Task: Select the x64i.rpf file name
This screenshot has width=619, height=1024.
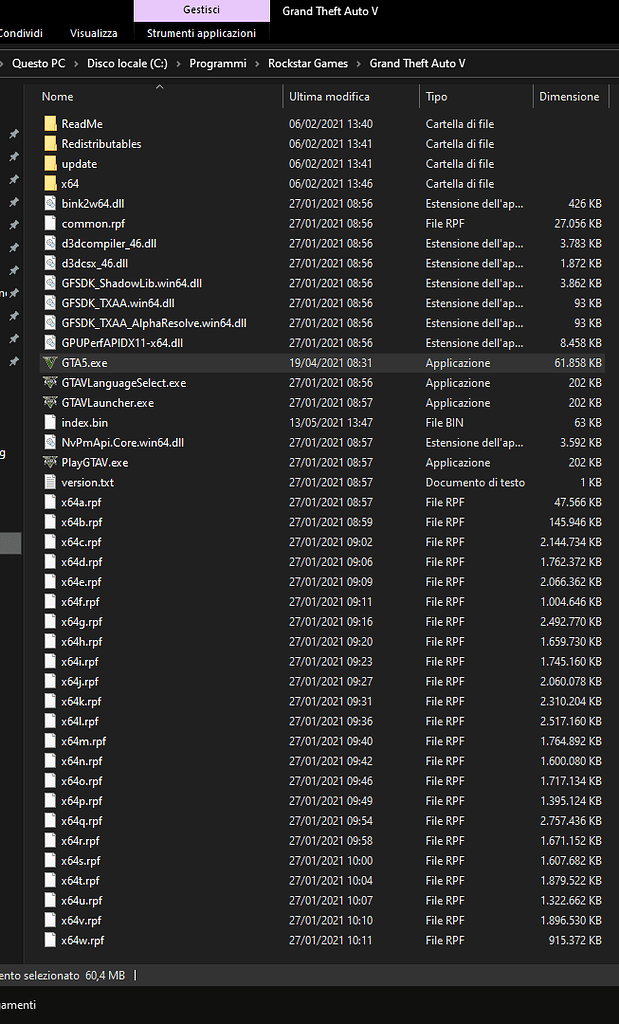Action: [80, 662]
